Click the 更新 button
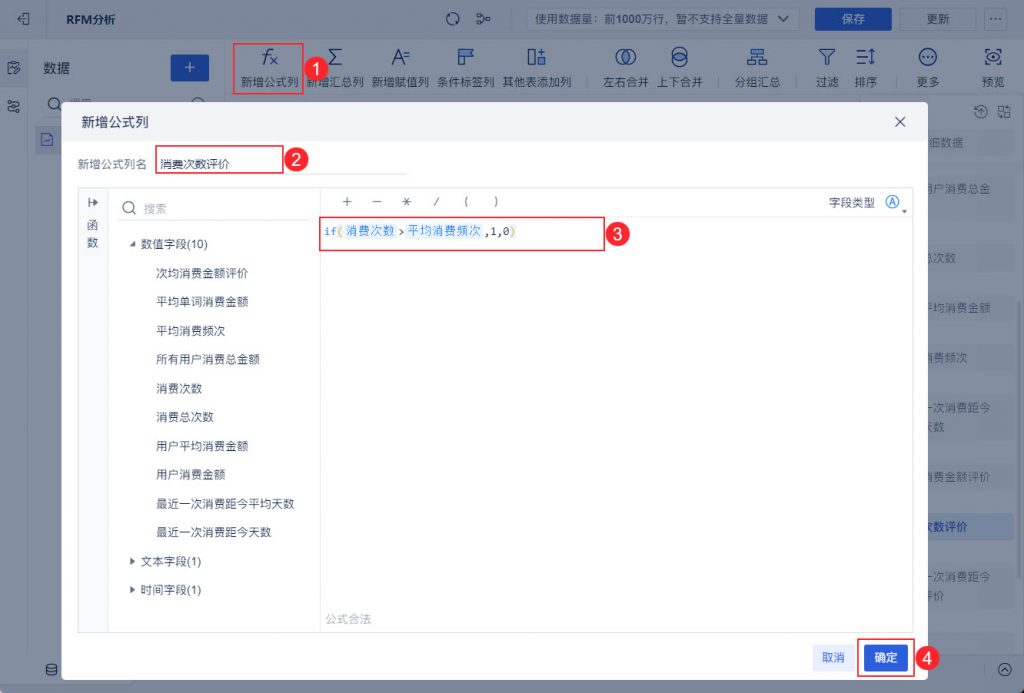The image size is (1024, 693). pos(938,19)
